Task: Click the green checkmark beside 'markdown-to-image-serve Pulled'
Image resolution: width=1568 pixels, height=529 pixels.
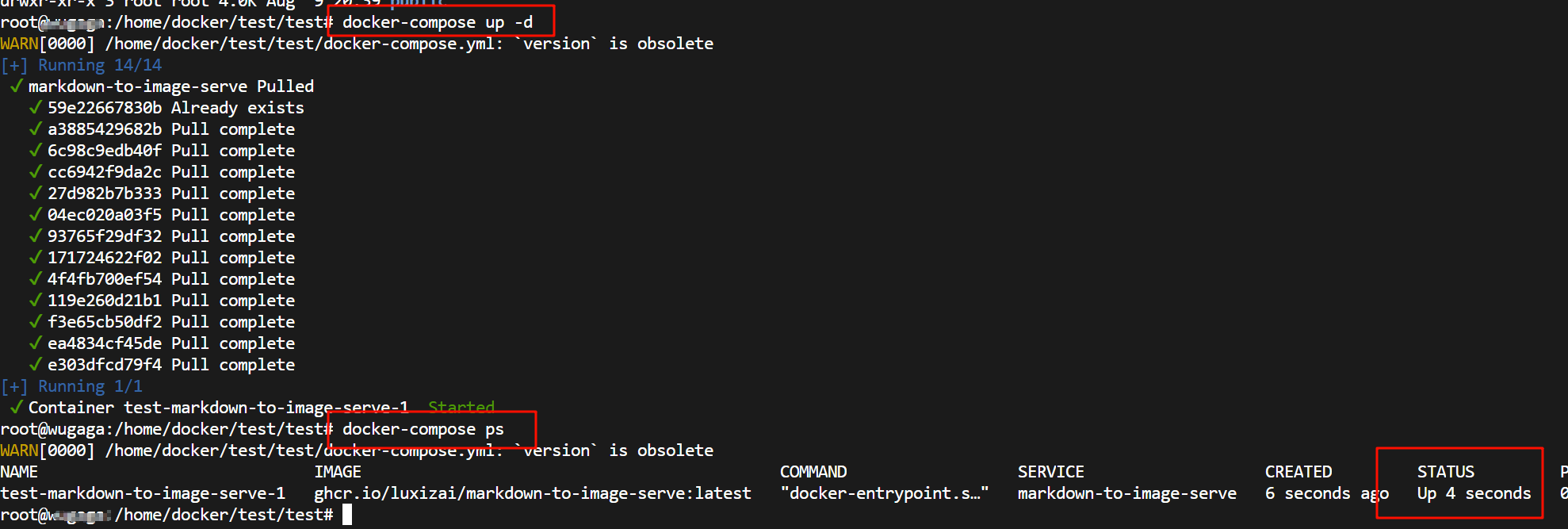Action: coord(16,86)
